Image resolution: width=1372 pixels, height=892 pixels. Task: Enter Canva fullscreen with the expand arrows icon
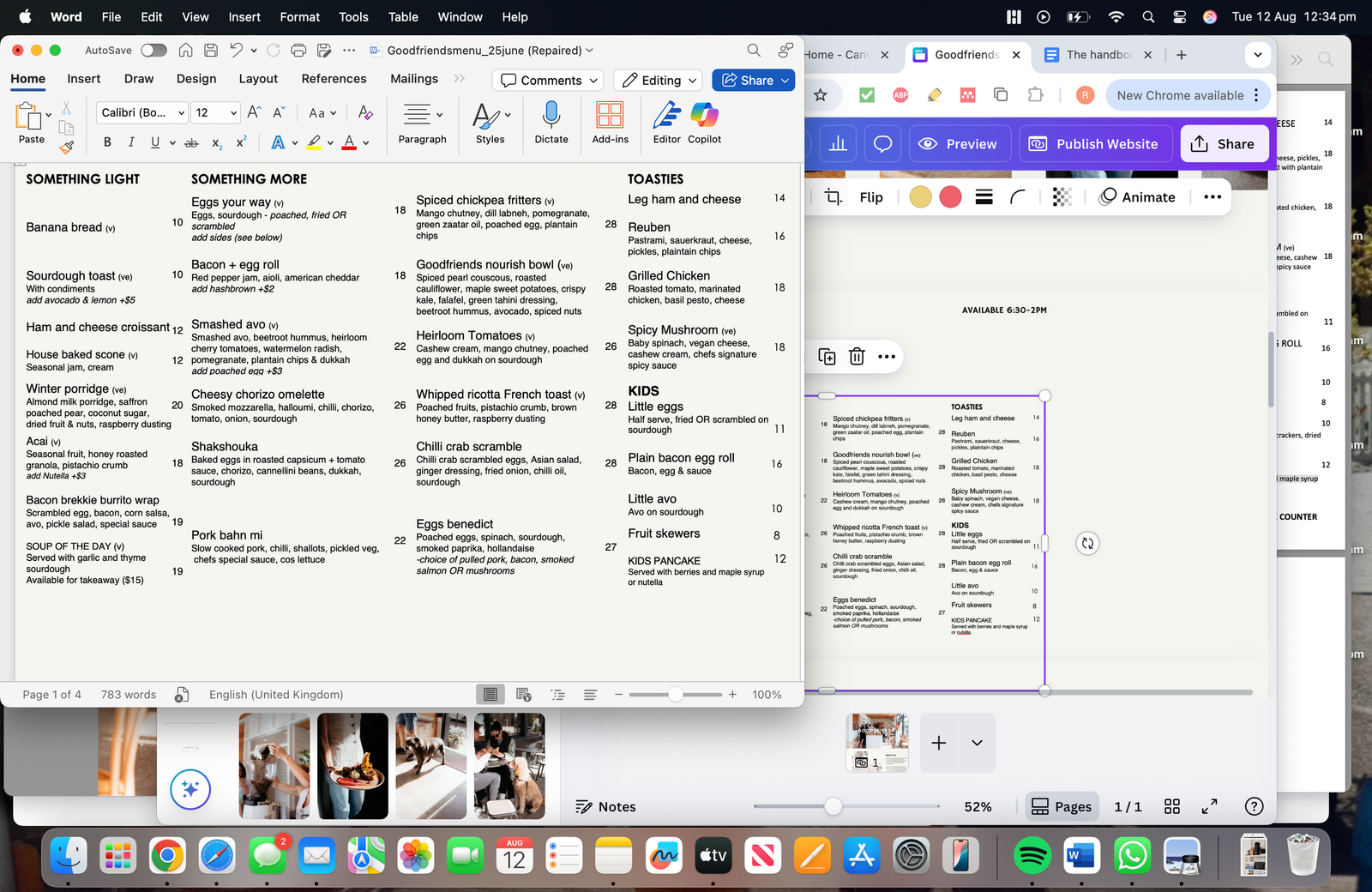pyautogui.click(x=1209, y=806)
